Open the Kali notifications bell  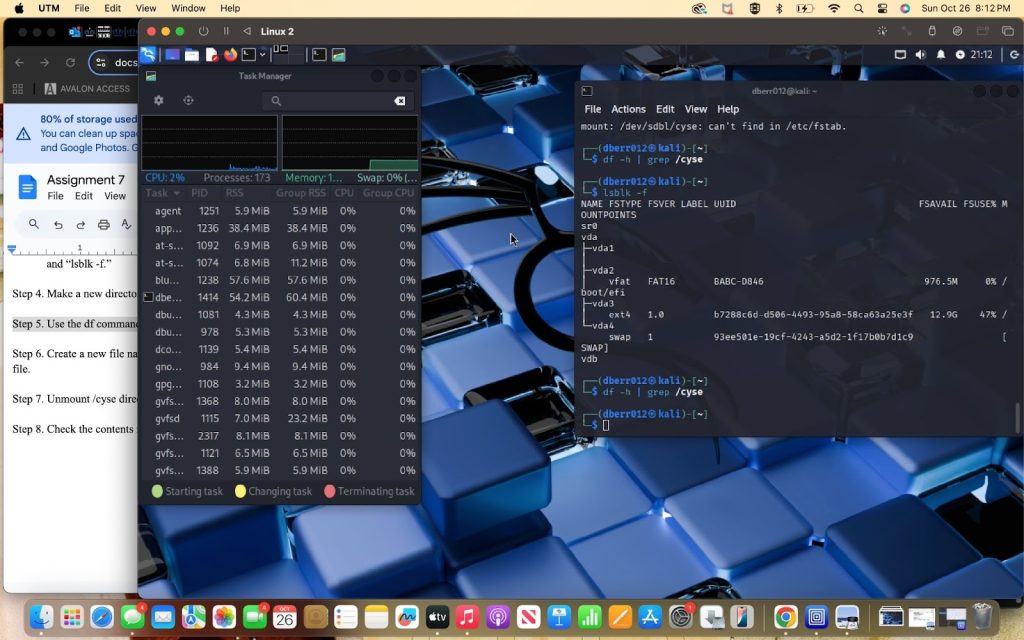pyautogui.click(x=941, y=55)
